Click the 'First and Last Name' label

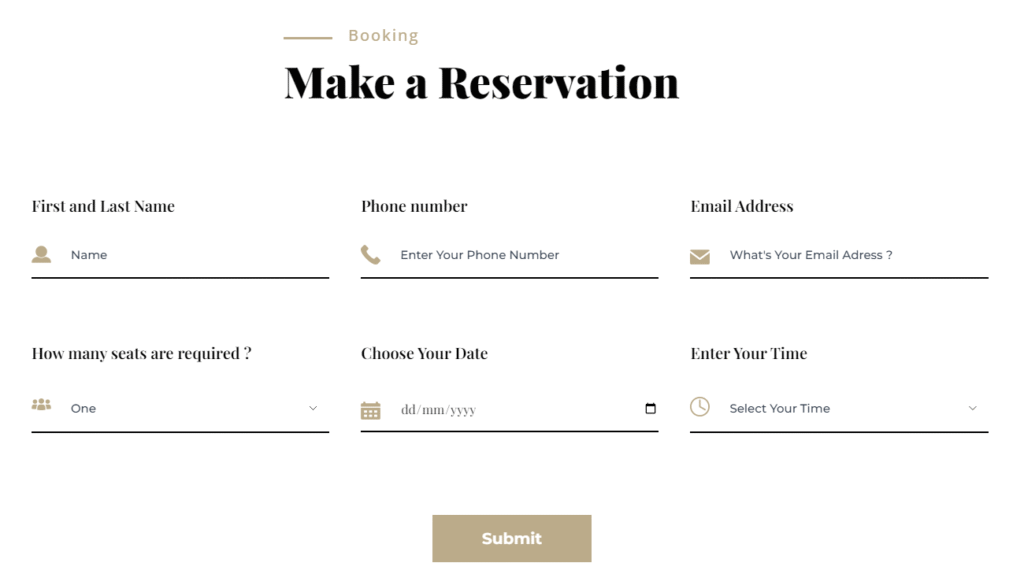(x=103, y=206)
